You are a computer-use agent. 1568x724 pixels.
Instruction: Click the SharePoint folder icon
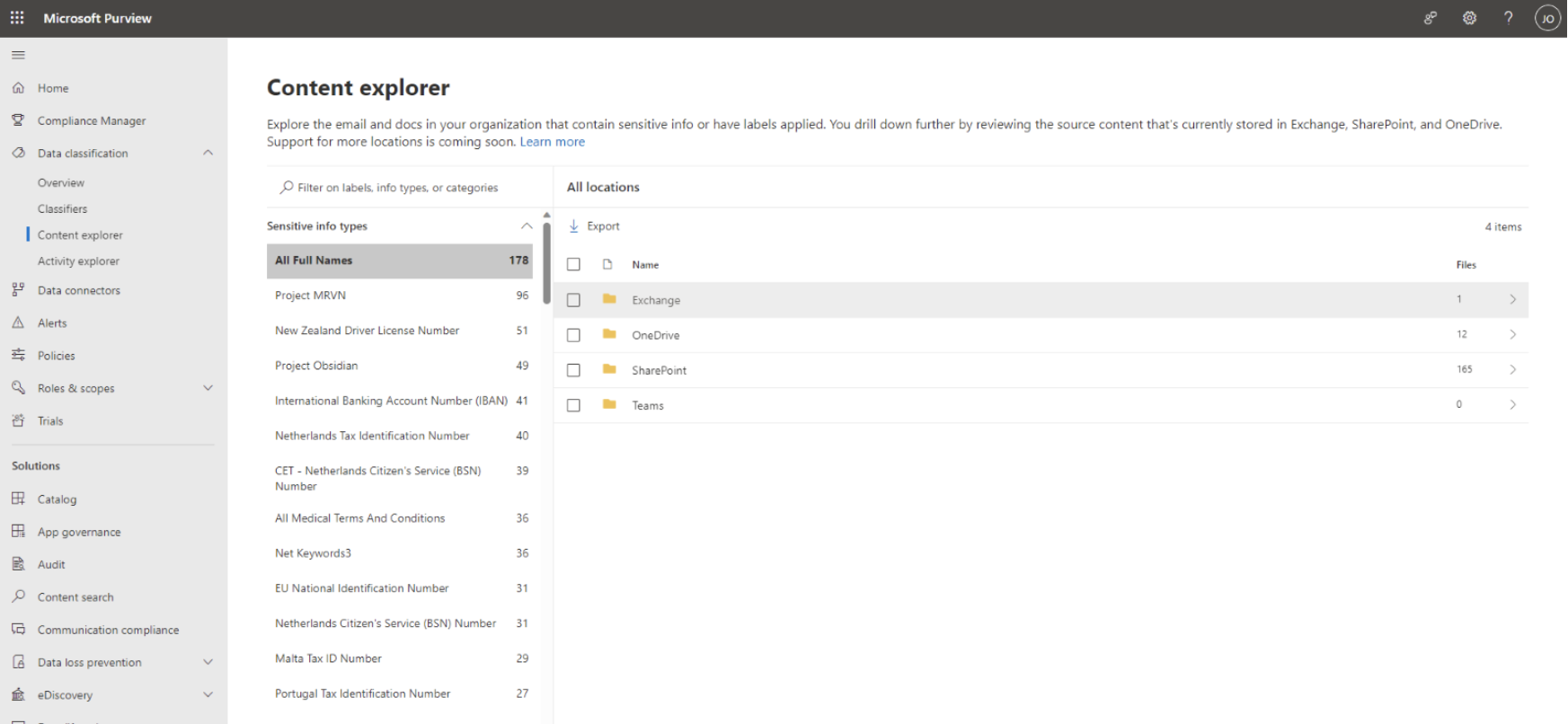point(609,369)
